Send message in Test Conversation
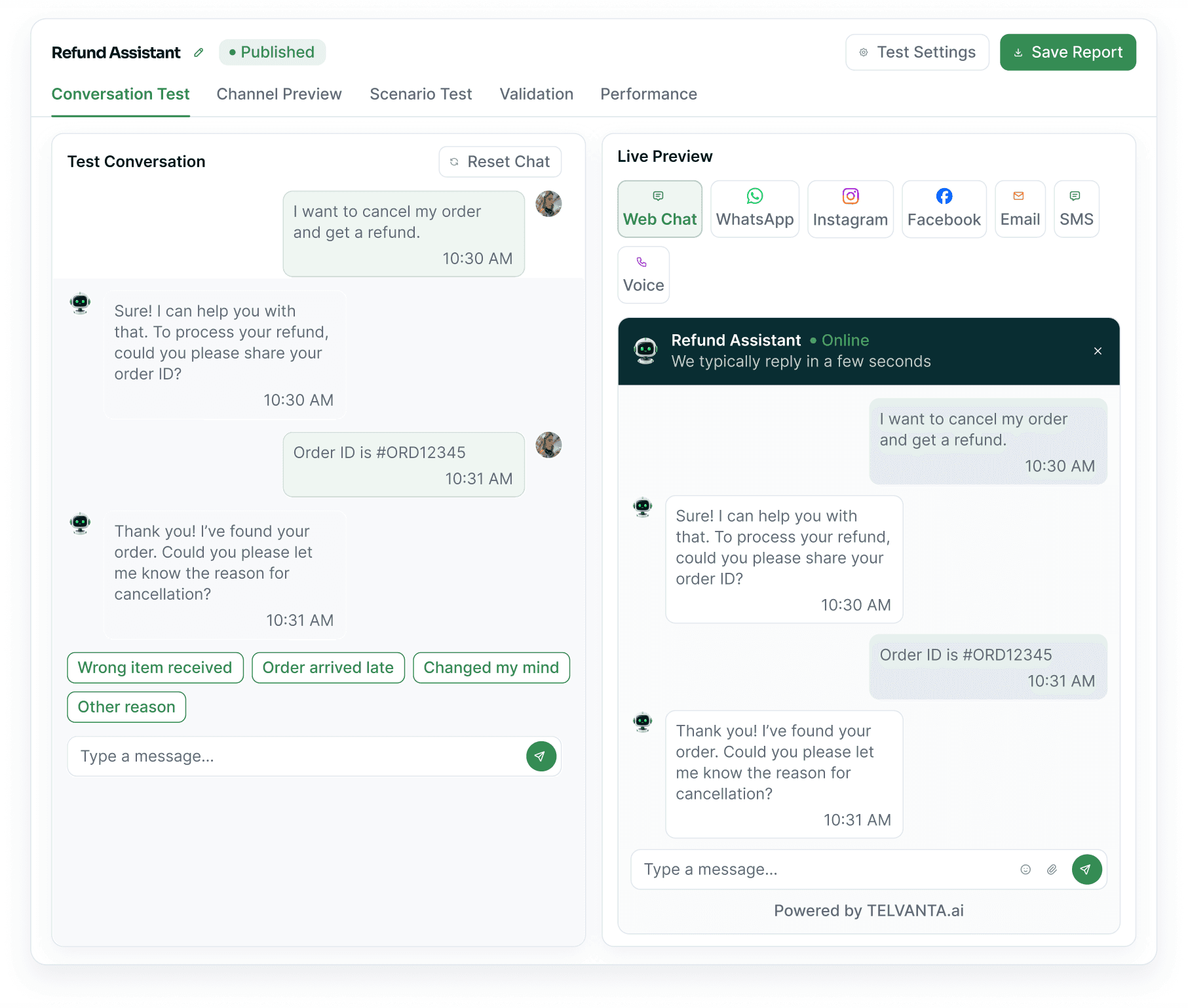The width and height of the screenshot is (1188, 1008). (x=541, y=756)
